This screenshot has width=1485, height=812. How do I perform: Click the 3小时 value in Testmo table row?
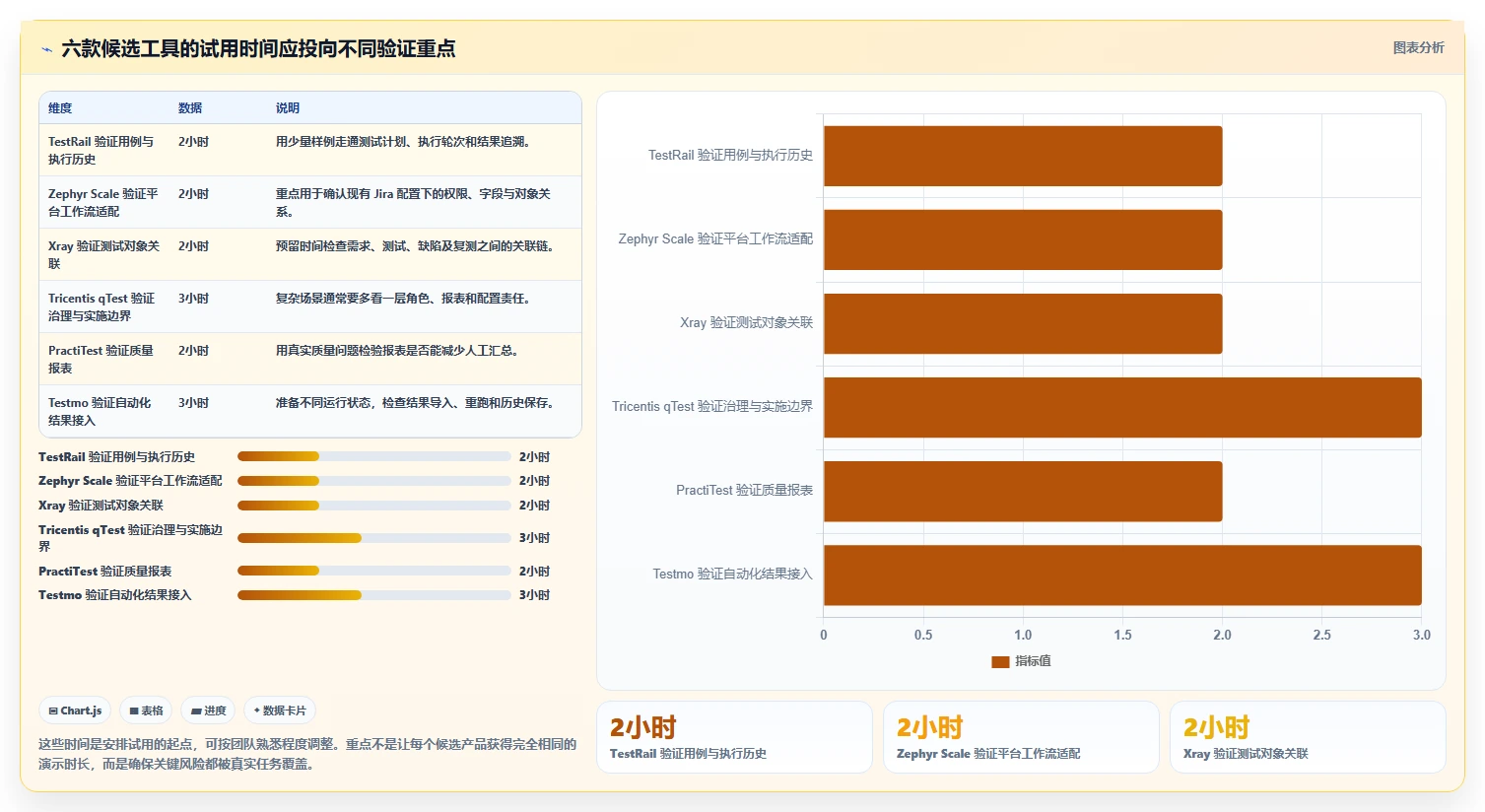tap(193, 403)
